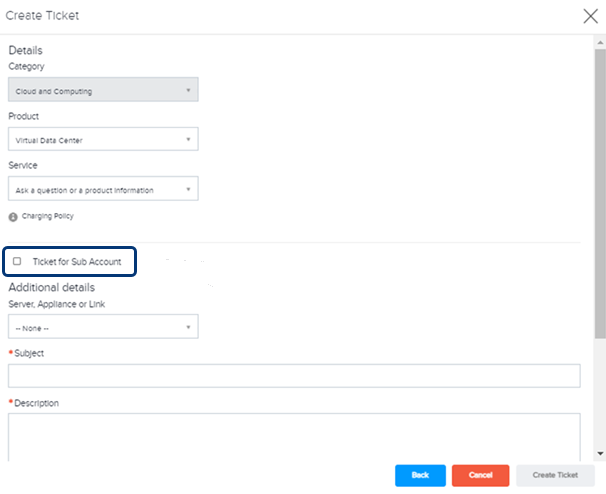This screenshot has height=494, width=606.
Task: Click the vertical scrollbar thumb
Action: (x=600, y=193)
